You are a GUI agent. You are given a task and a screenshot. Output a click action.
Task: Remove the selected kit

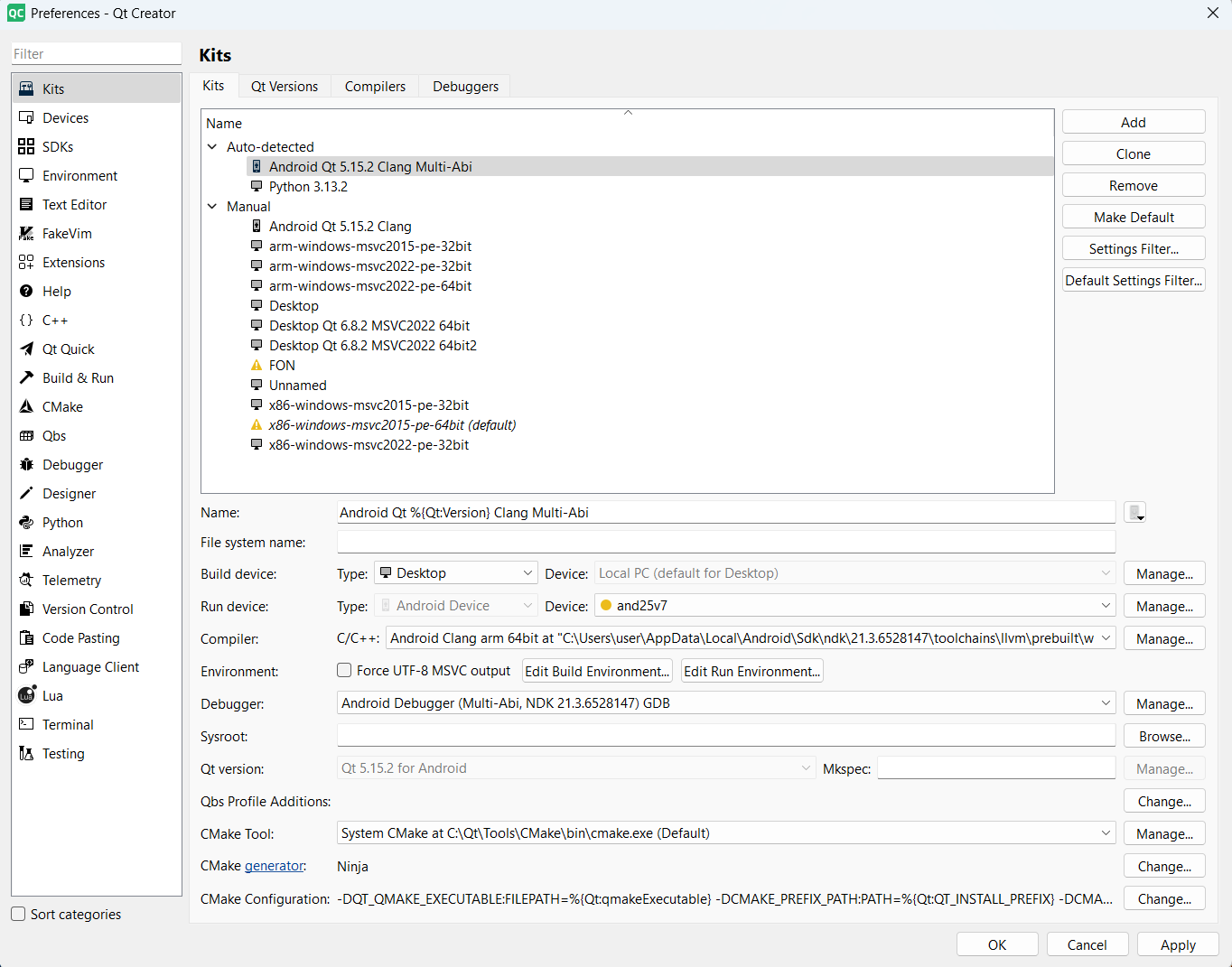point(1134,185)
